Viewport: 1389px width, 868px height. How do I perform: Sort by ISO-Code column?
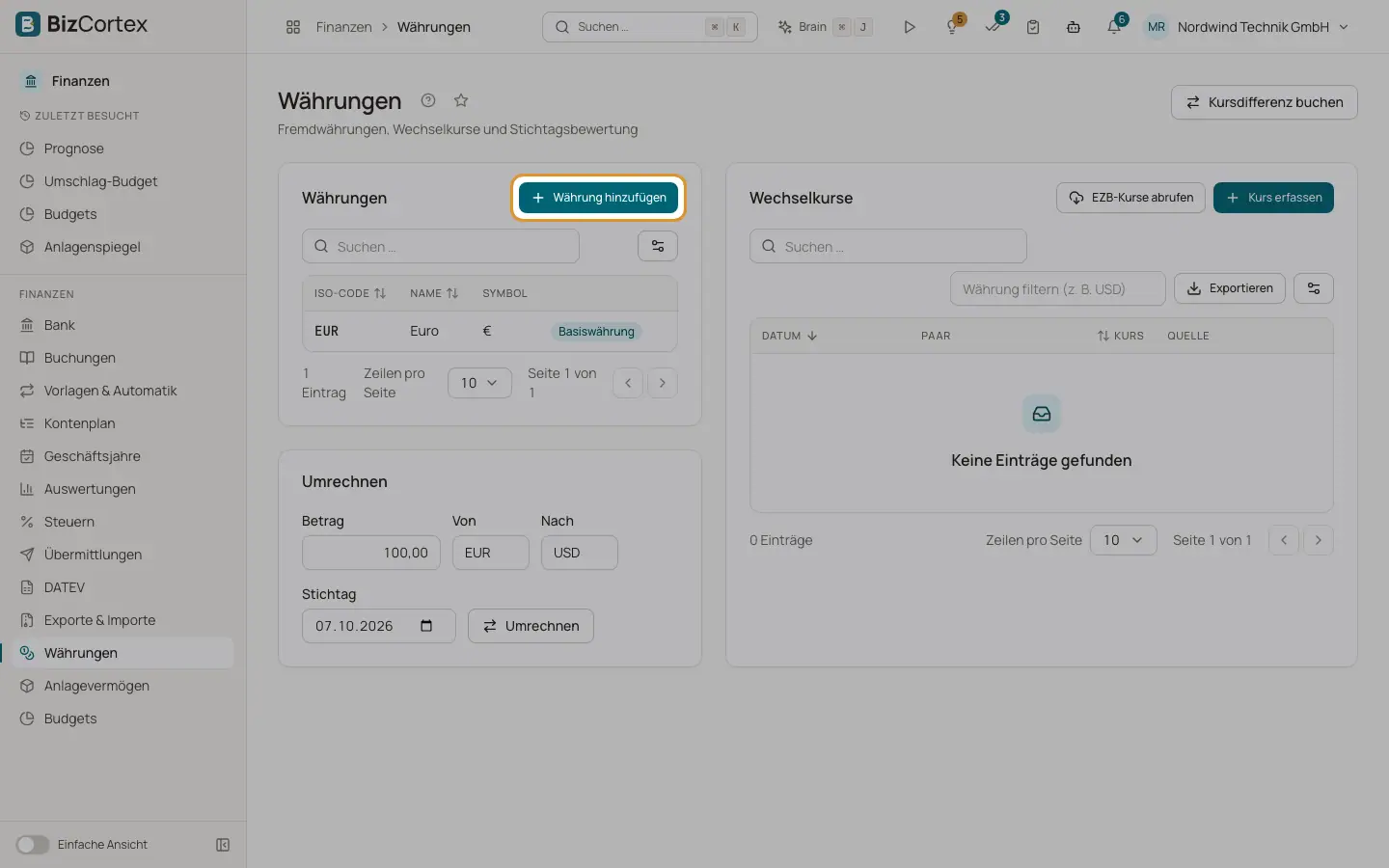[x=349, y=293]
